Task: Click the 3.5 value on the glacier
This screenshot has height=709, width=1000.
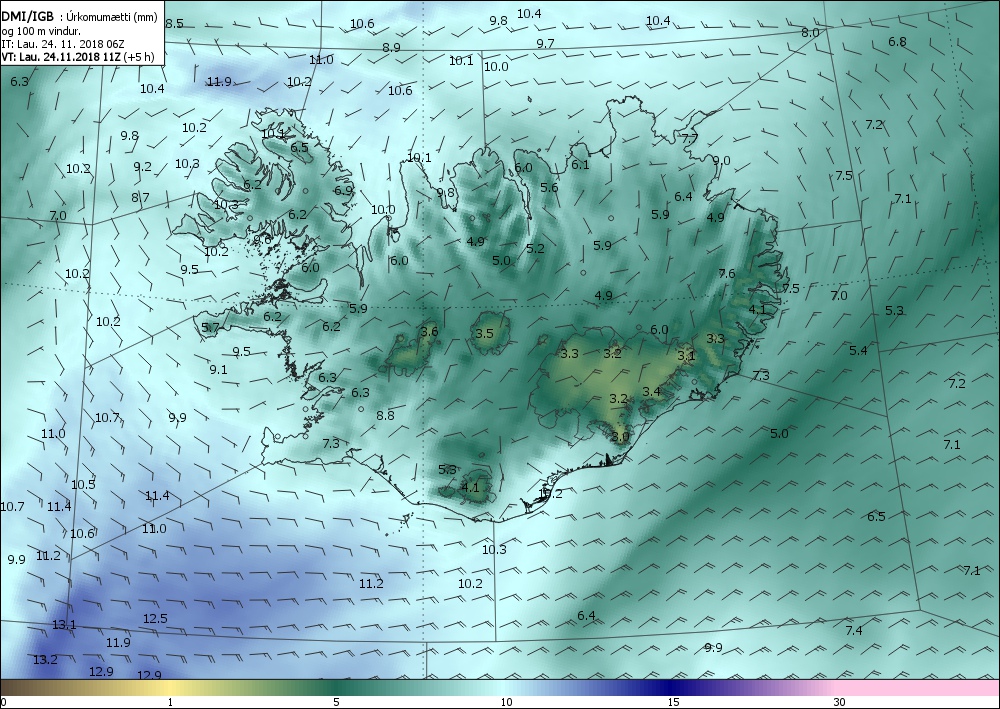Action: [485, 333]
